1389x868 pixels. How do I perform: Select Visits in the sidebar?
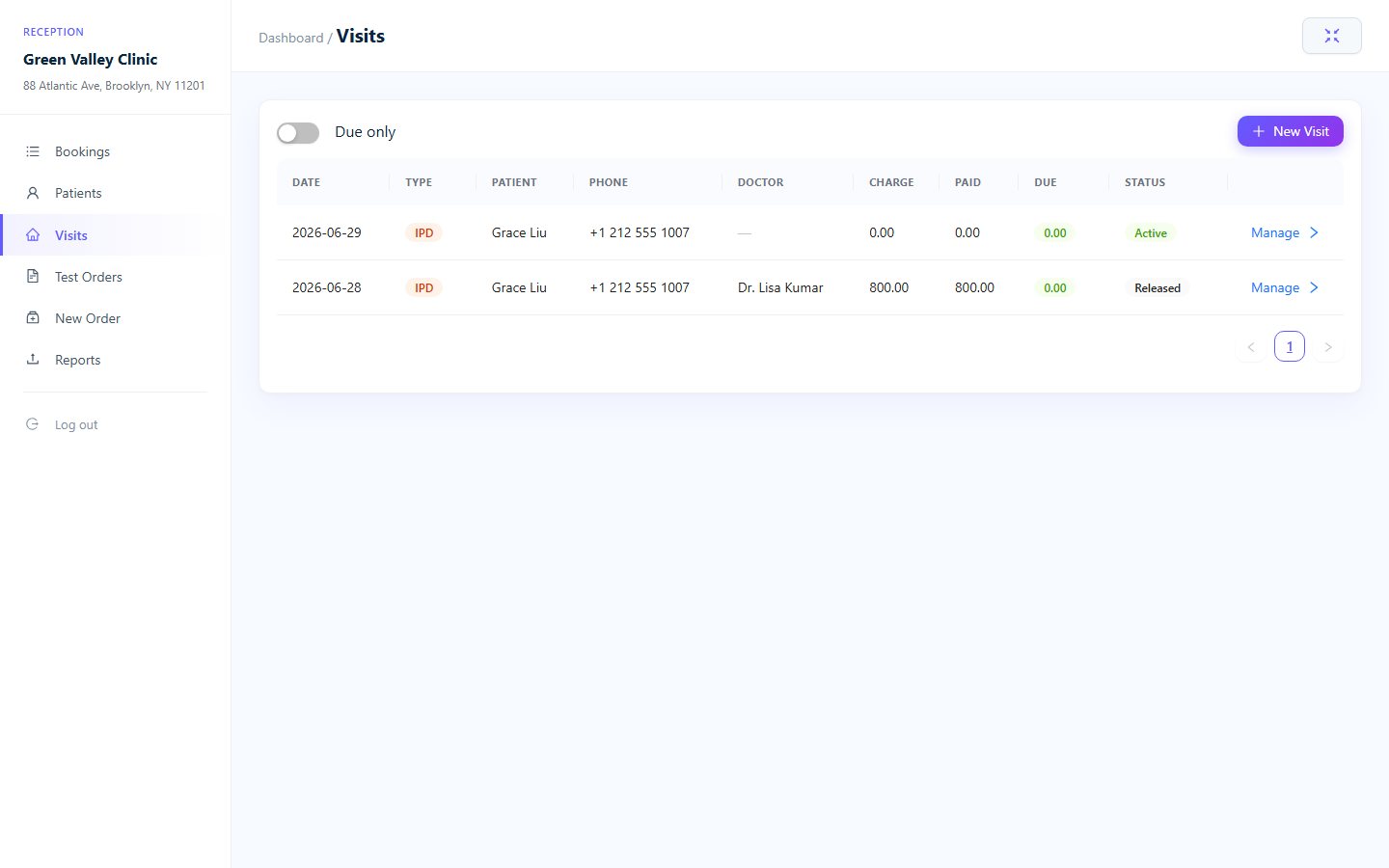(x=116, y=235)
